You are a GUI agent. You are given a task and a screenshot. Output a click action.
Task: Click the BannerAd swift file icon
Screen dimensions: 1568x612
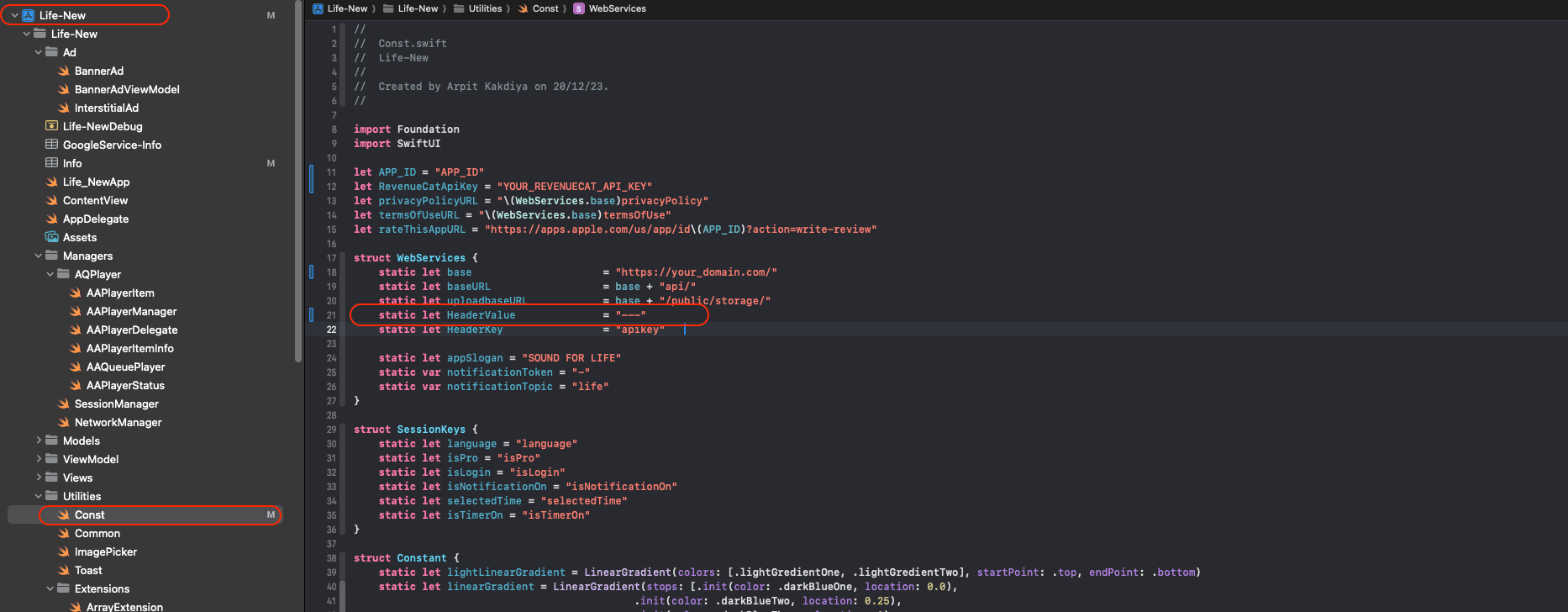tap(63, 71)
